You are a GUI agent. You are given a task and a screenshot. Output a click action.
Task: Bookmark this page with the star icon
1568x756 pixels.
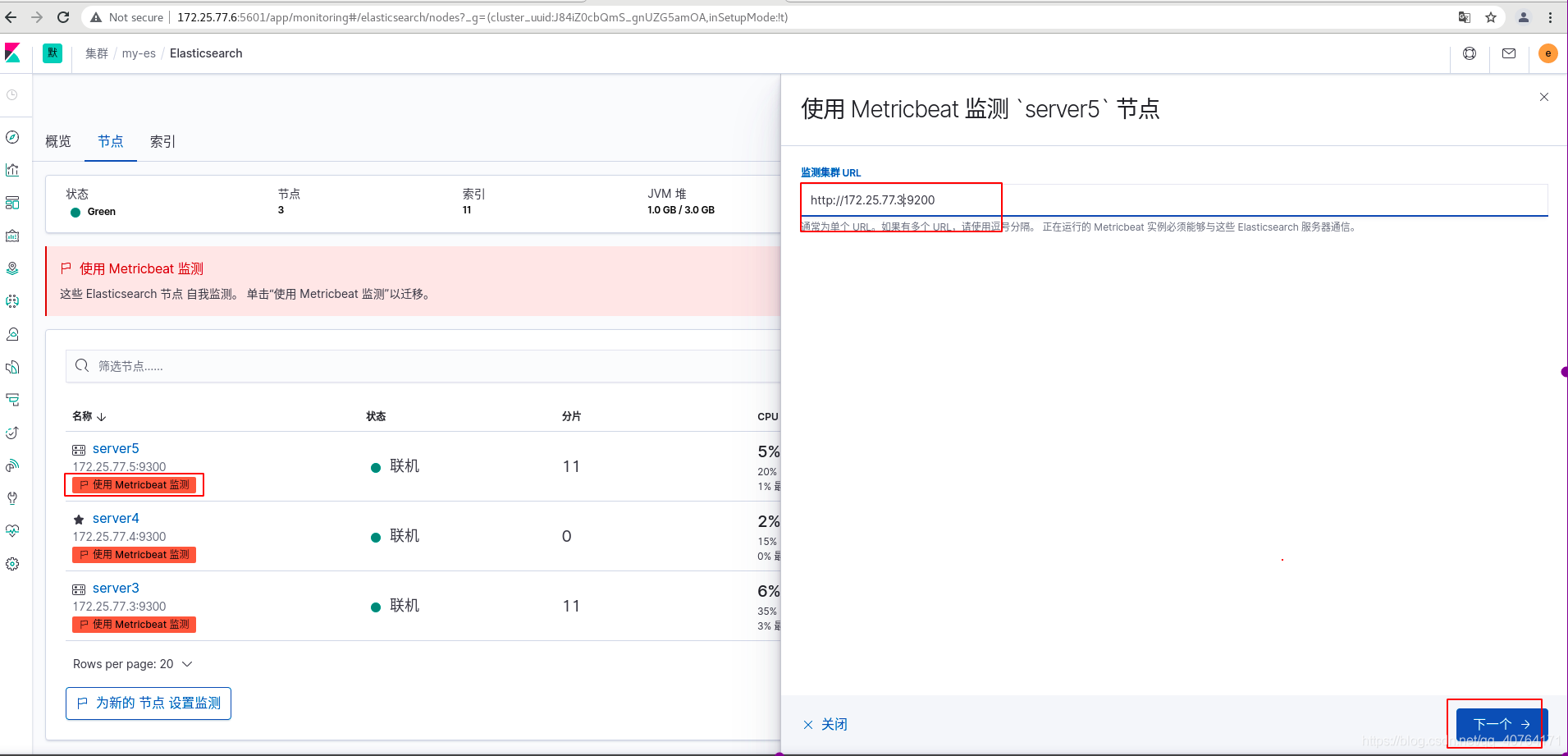coord(1491,17)
